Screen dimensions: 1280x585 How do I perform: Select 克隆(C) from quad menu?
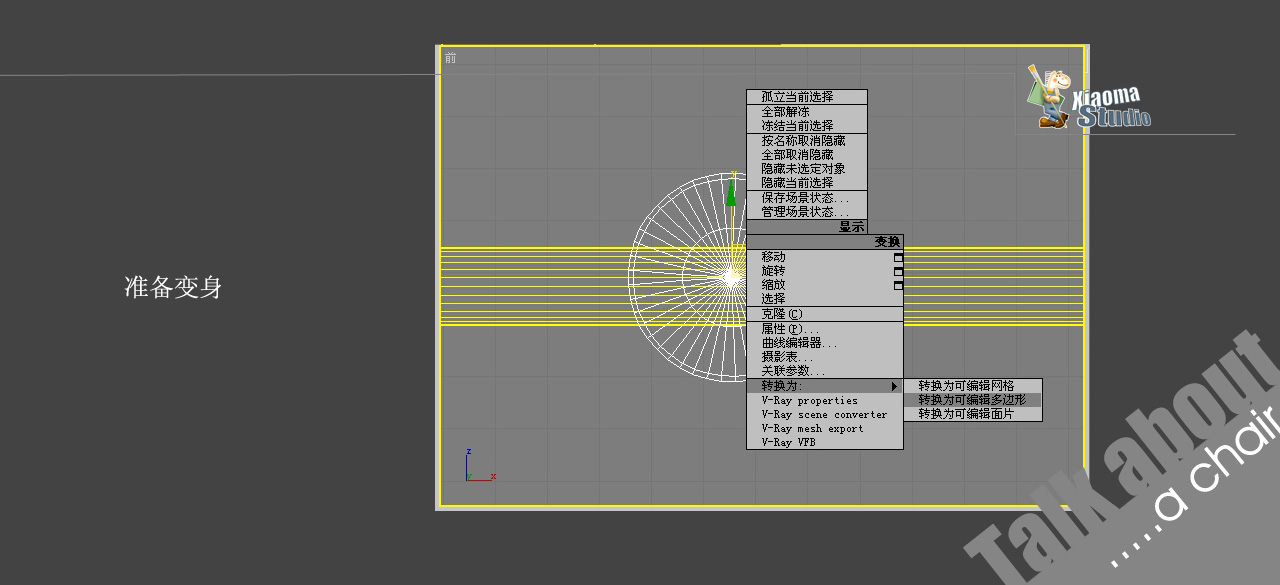pyautogui.click(x=782, y=314)
